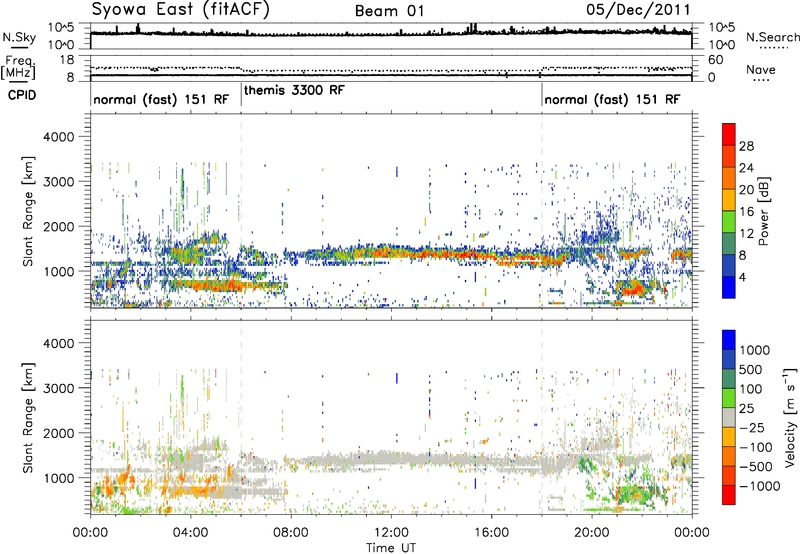Click the '60' Nave axis tick
This screenshot has width=800, height=554.
tap(715, 60)
